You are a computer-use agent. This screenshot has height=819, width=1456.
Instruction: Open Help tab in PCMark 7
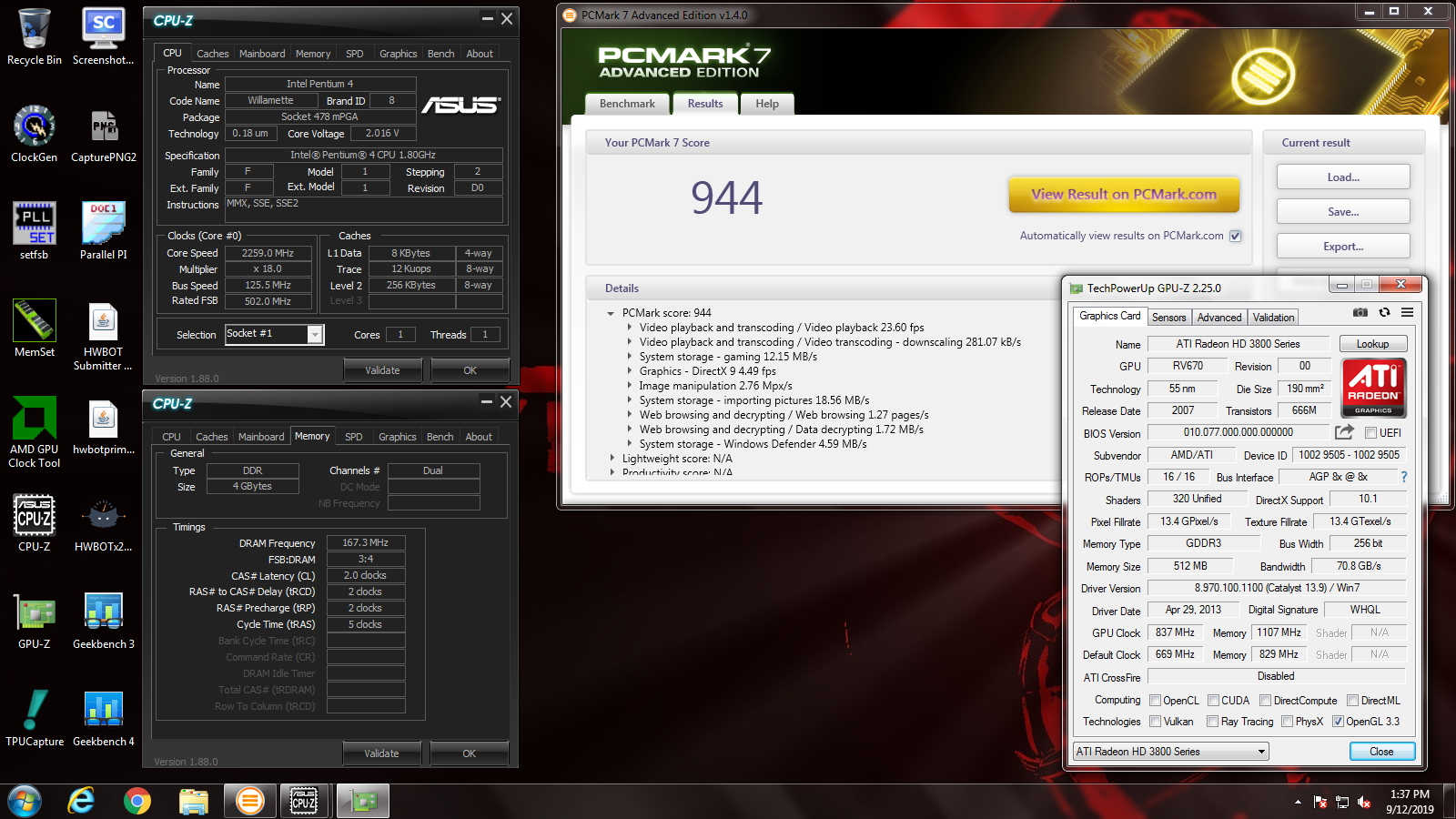tap(767, 104)
